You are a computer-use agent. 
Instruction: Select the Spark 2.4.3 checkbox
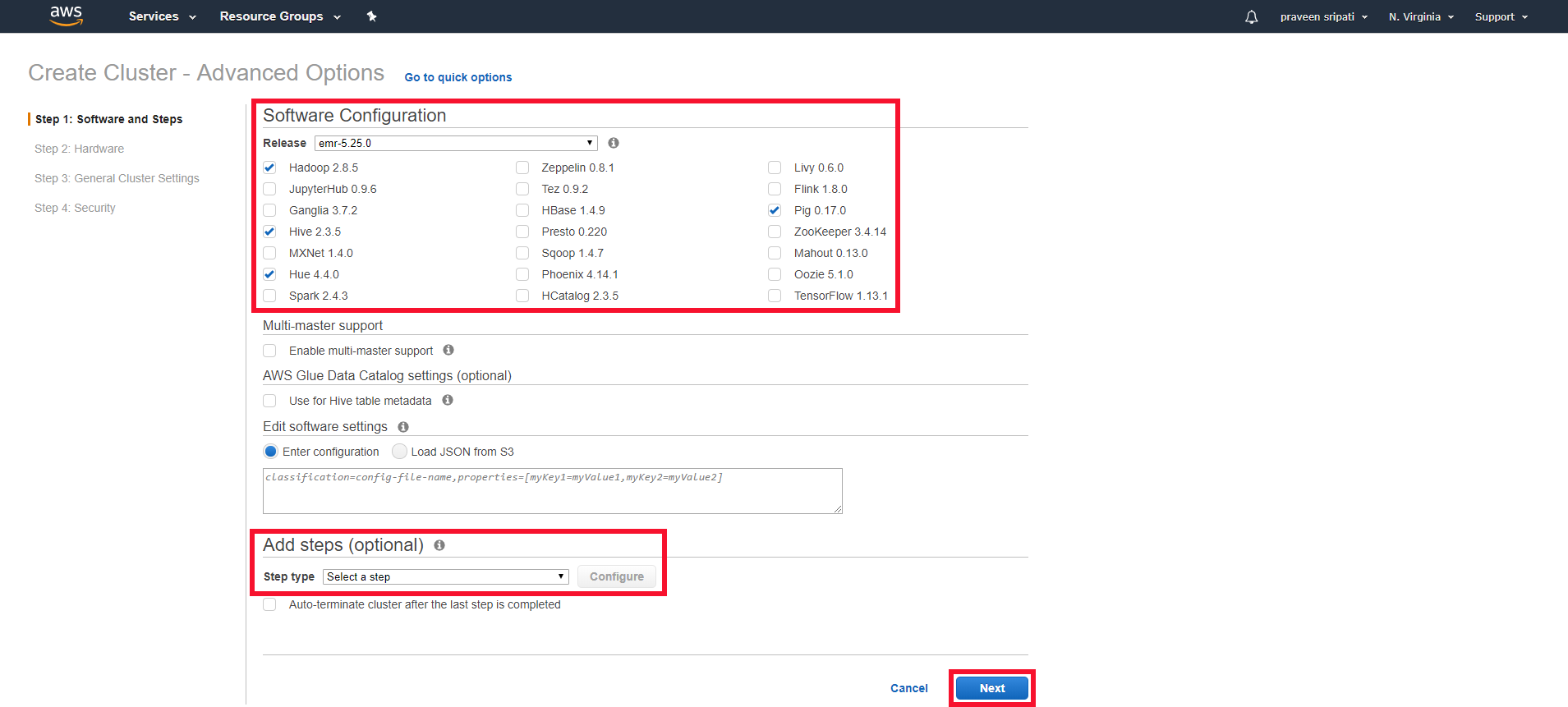[x=269, y=296]
